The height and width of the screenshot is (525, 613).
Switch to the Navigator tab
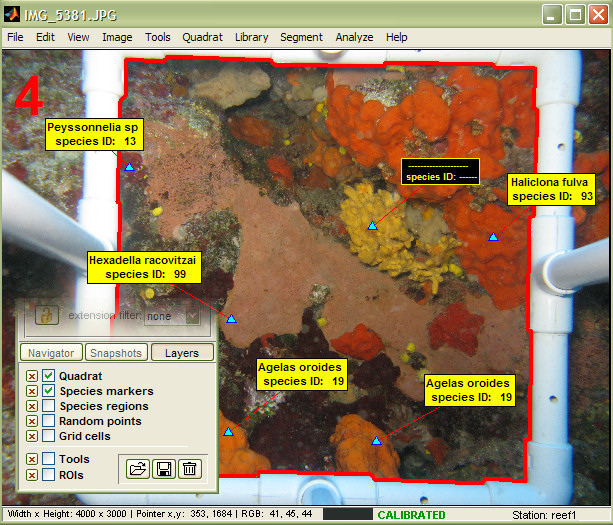(50, 353)
